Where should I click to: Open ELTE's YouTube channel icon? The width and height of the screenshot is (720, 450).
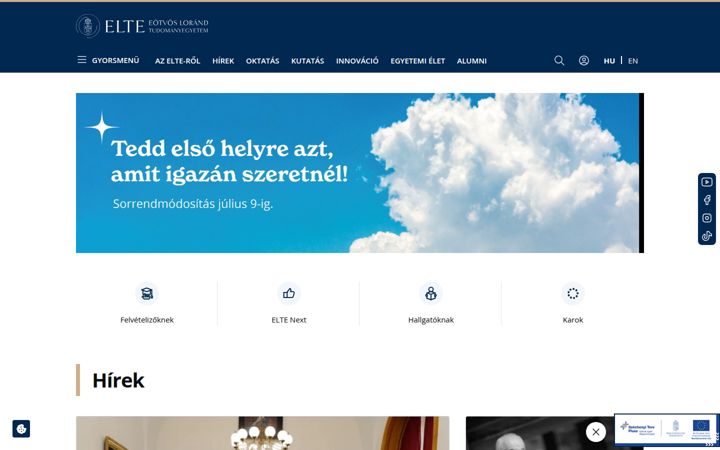pyautogui.click(x=707, y=182)
